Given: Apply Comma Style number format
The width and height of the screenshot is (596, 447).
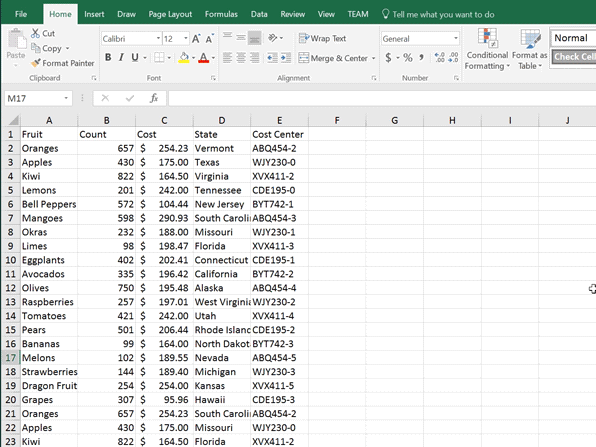Looking at the screenshot, I should pos(422,58).
